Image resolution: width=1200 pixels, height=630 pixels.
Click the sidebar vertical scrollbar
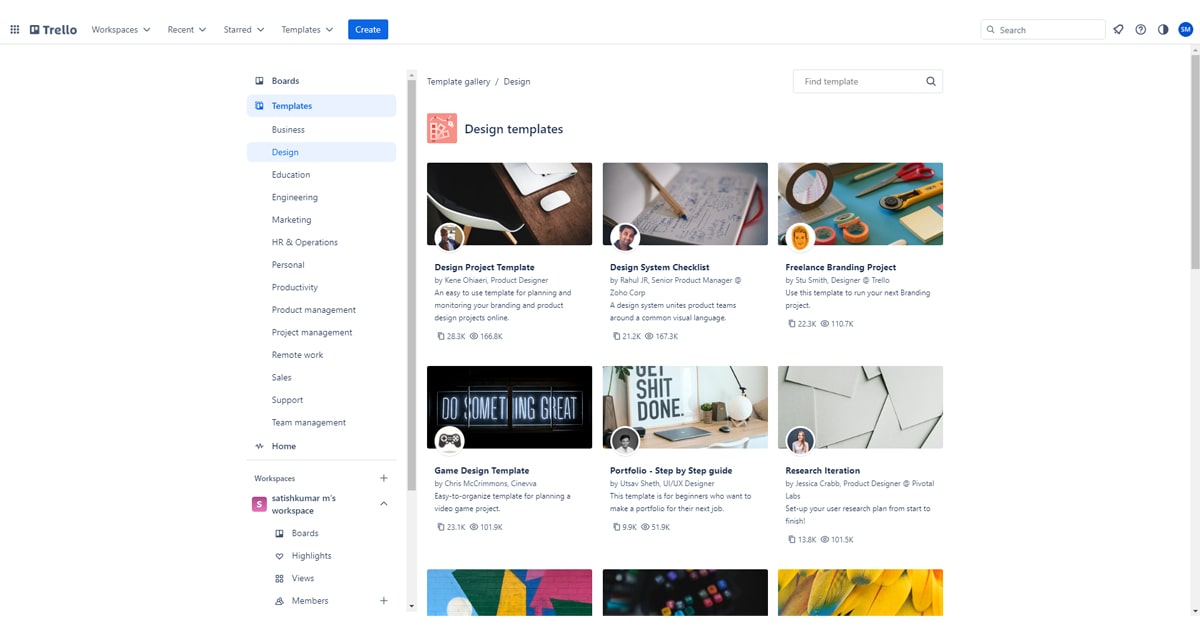[x=411, y=300]
